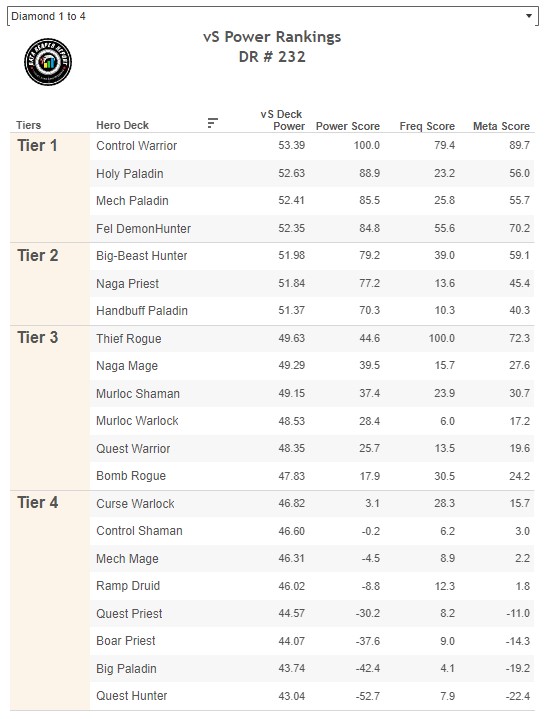Click the Quest Hunter deck name
The height and width of the screenshot is (719, 550).
132,696
